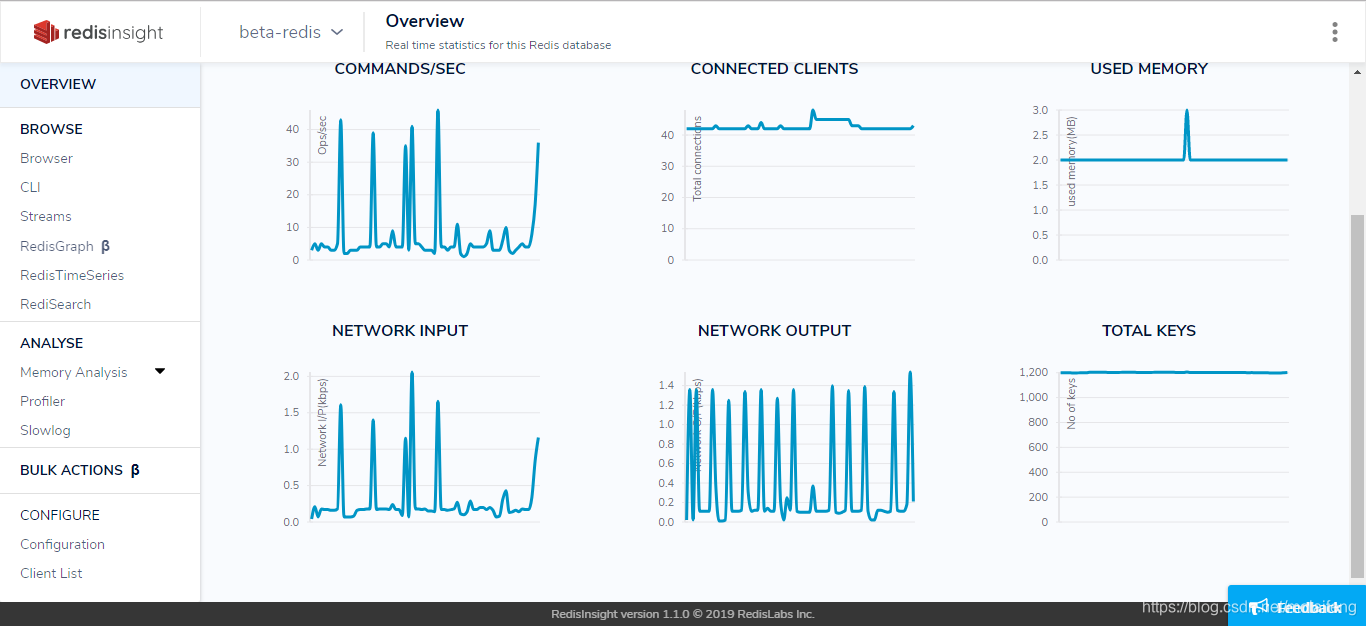
Task: Open the beta-redis database selector
Action: 281,31
